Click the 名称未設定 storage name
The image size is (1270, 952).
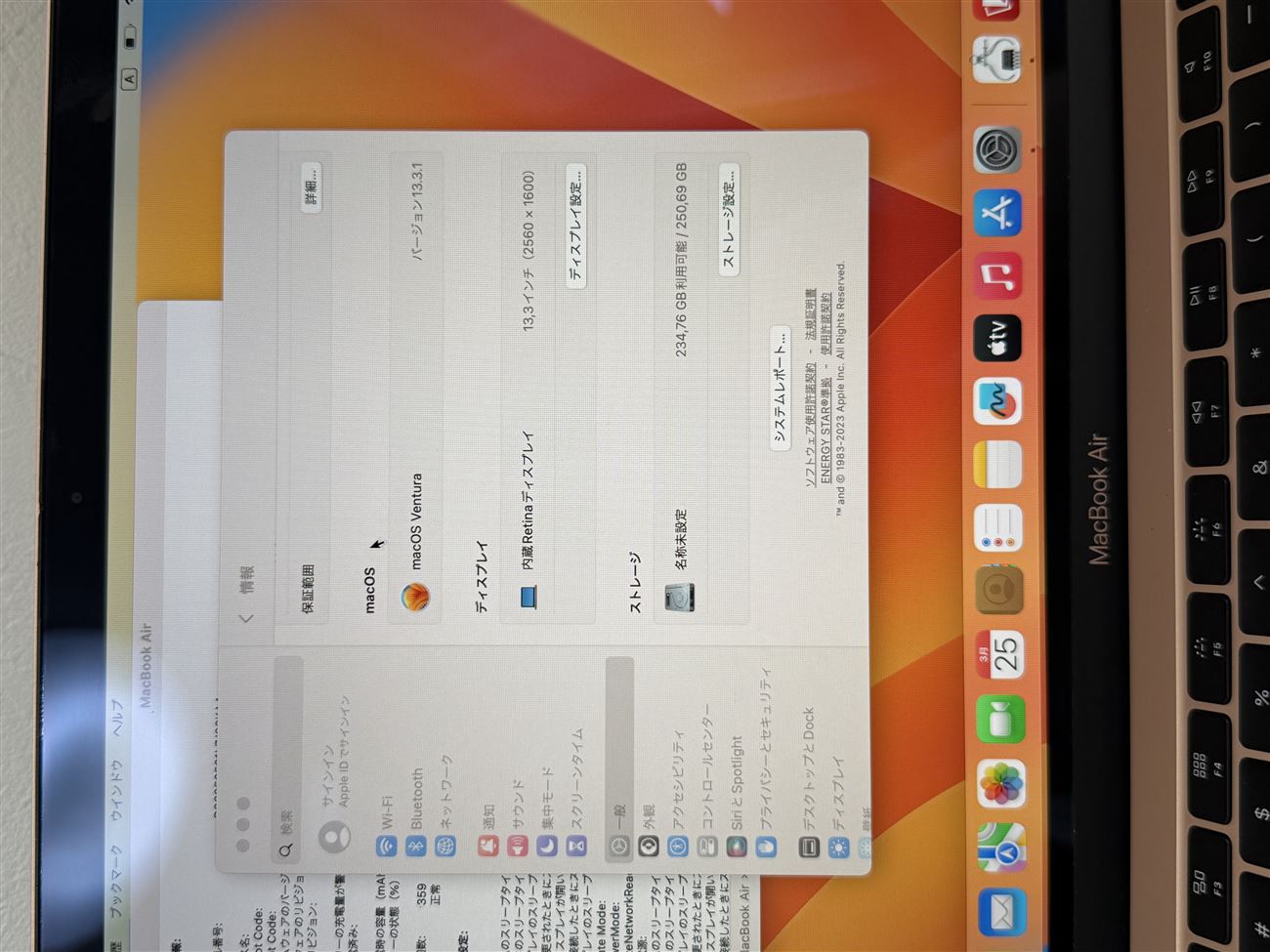681,539
